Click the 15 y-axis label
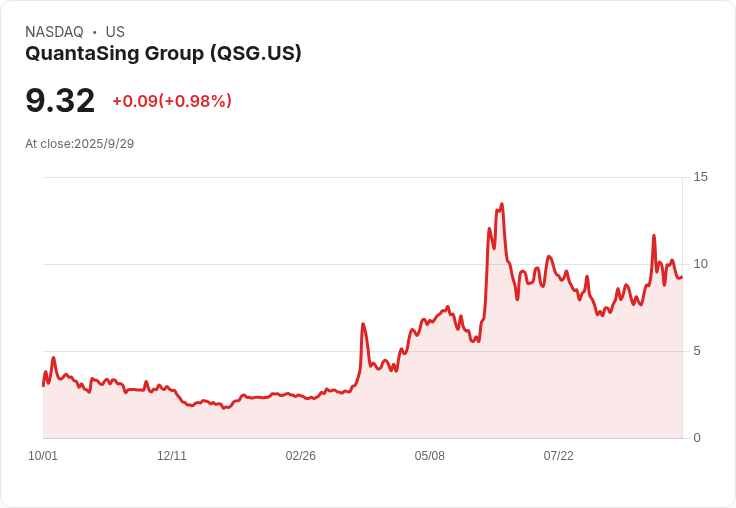 700,177
